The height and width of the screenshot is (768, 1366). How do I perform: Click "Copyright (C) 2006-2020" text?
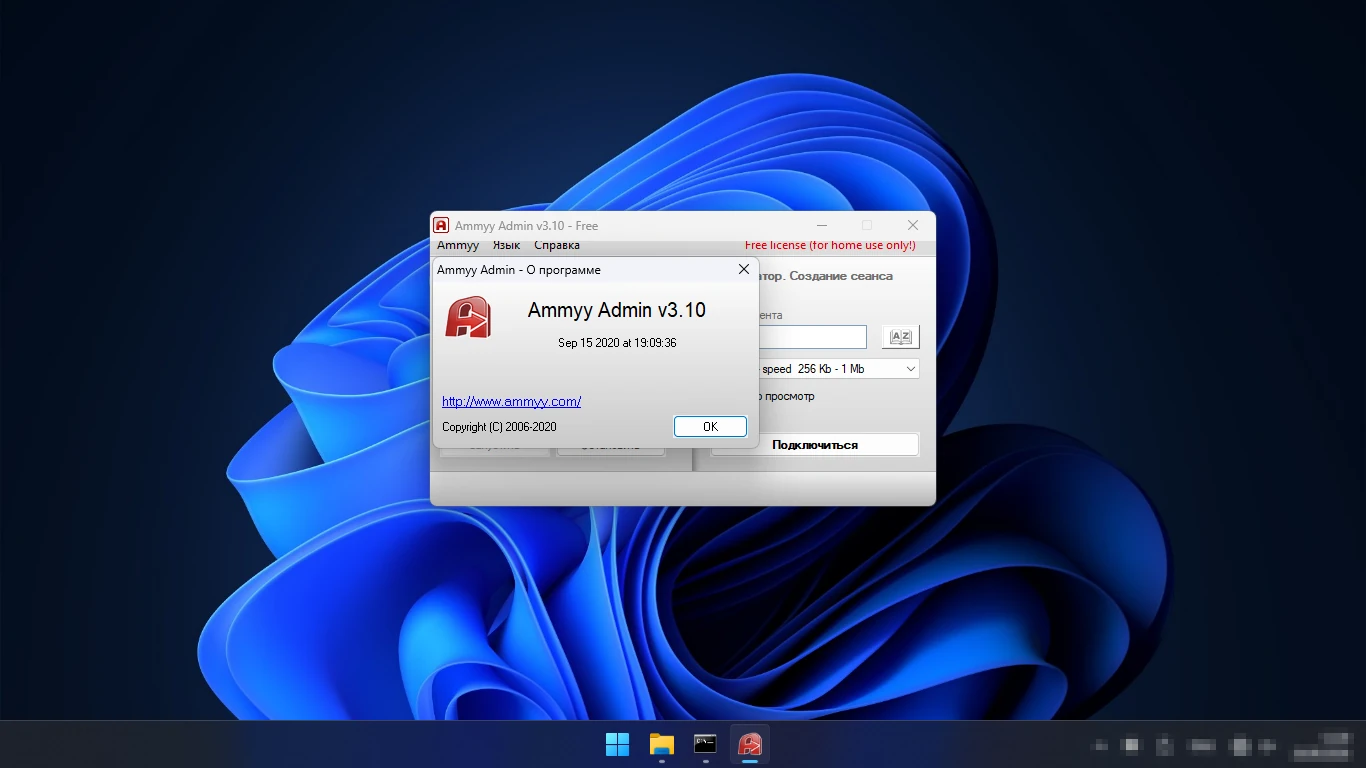pyautogui.click(x=499, y=427)
